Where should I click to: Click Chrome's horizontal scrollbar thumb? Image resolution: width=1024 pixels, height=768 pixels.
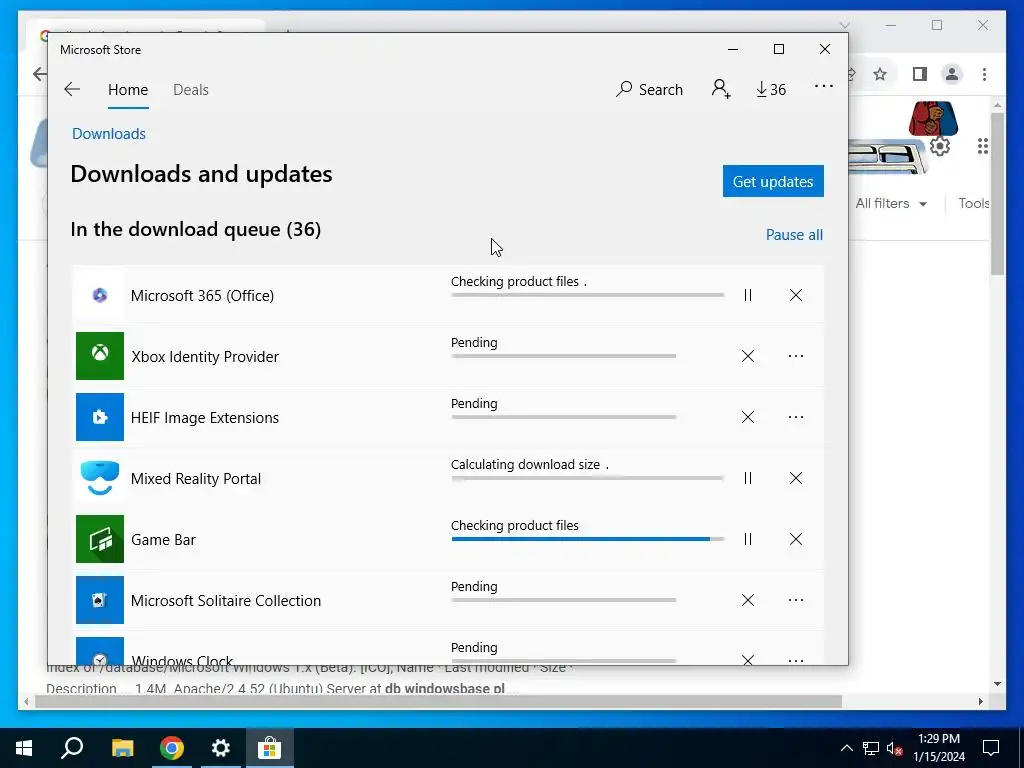(x=438, y=701)
